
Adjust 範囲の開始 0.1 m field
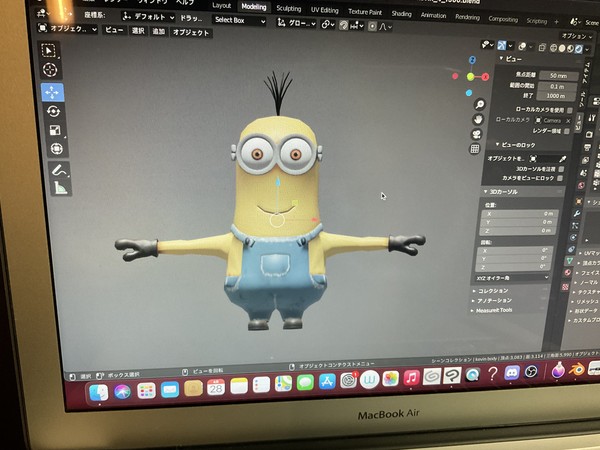(557, 86)
